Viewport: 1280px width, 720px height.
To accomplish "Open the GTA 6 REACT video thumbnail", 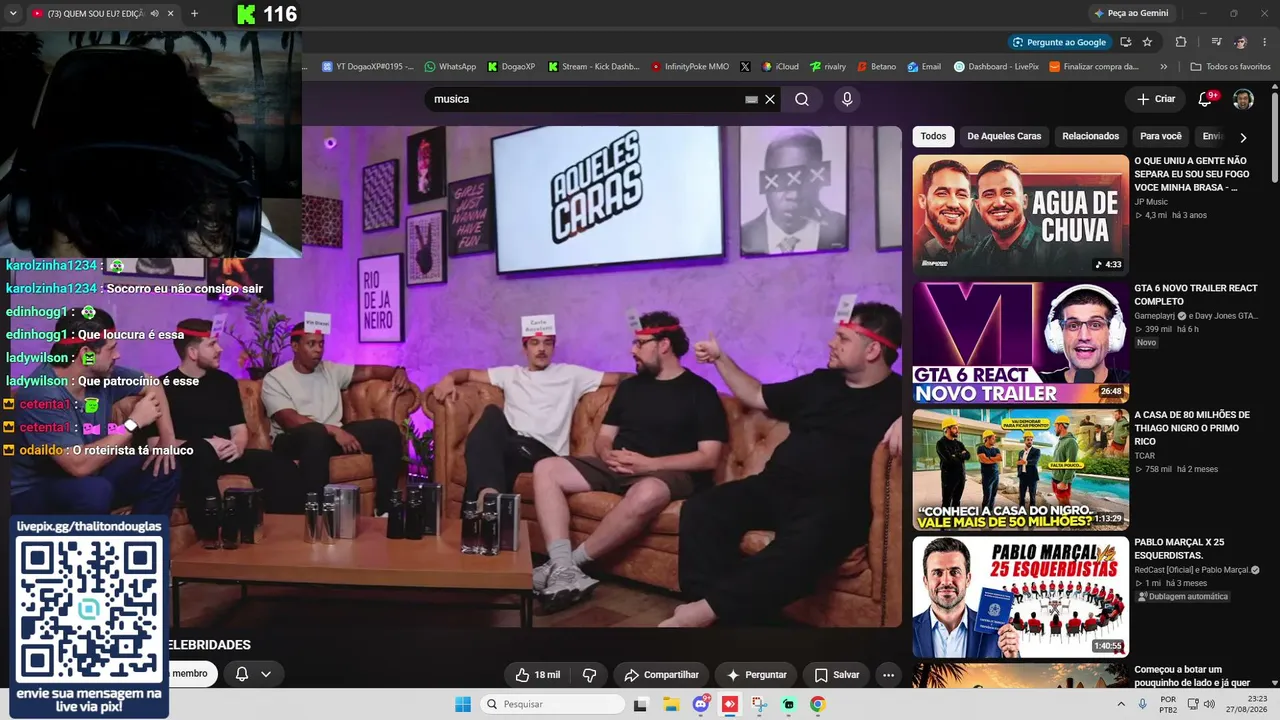I will coord(1020,342).
